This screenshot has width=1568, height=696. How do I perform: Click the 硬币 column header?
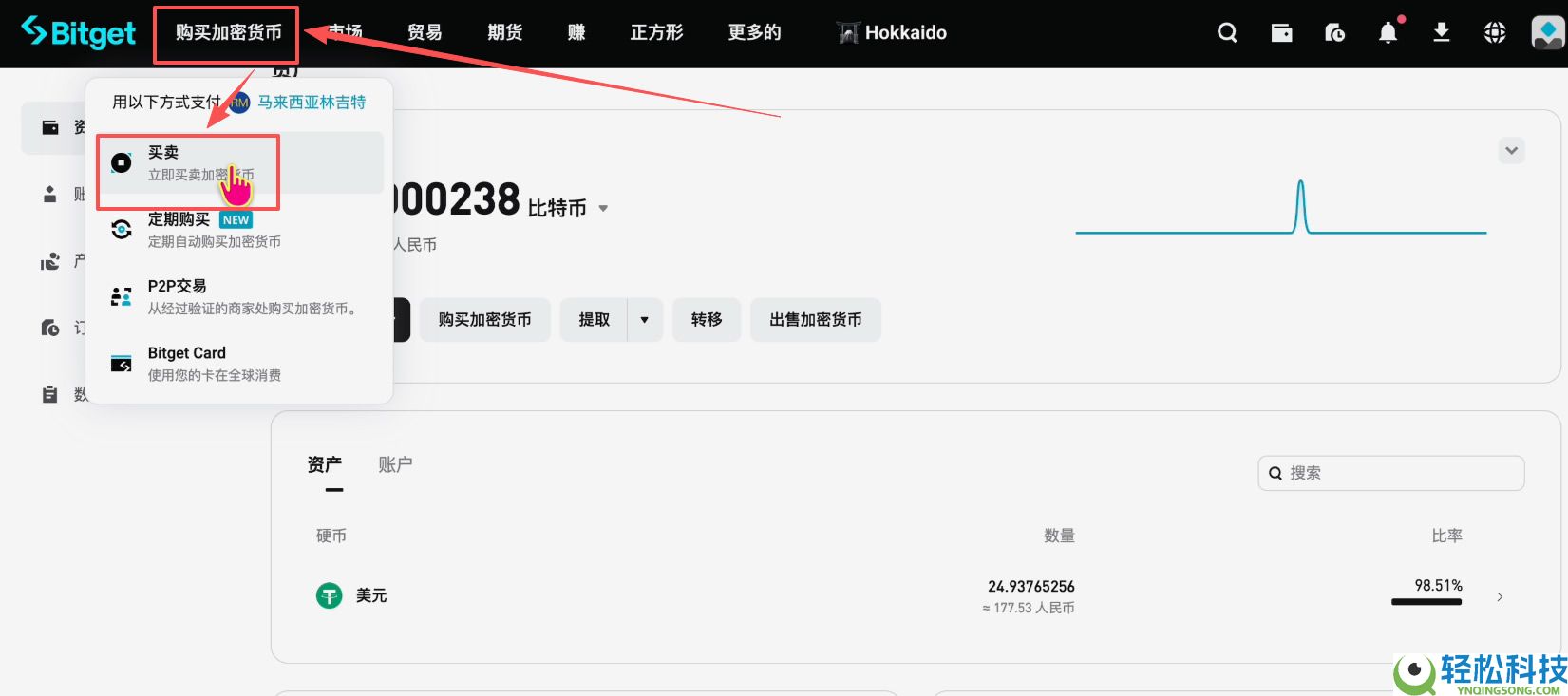331,536
